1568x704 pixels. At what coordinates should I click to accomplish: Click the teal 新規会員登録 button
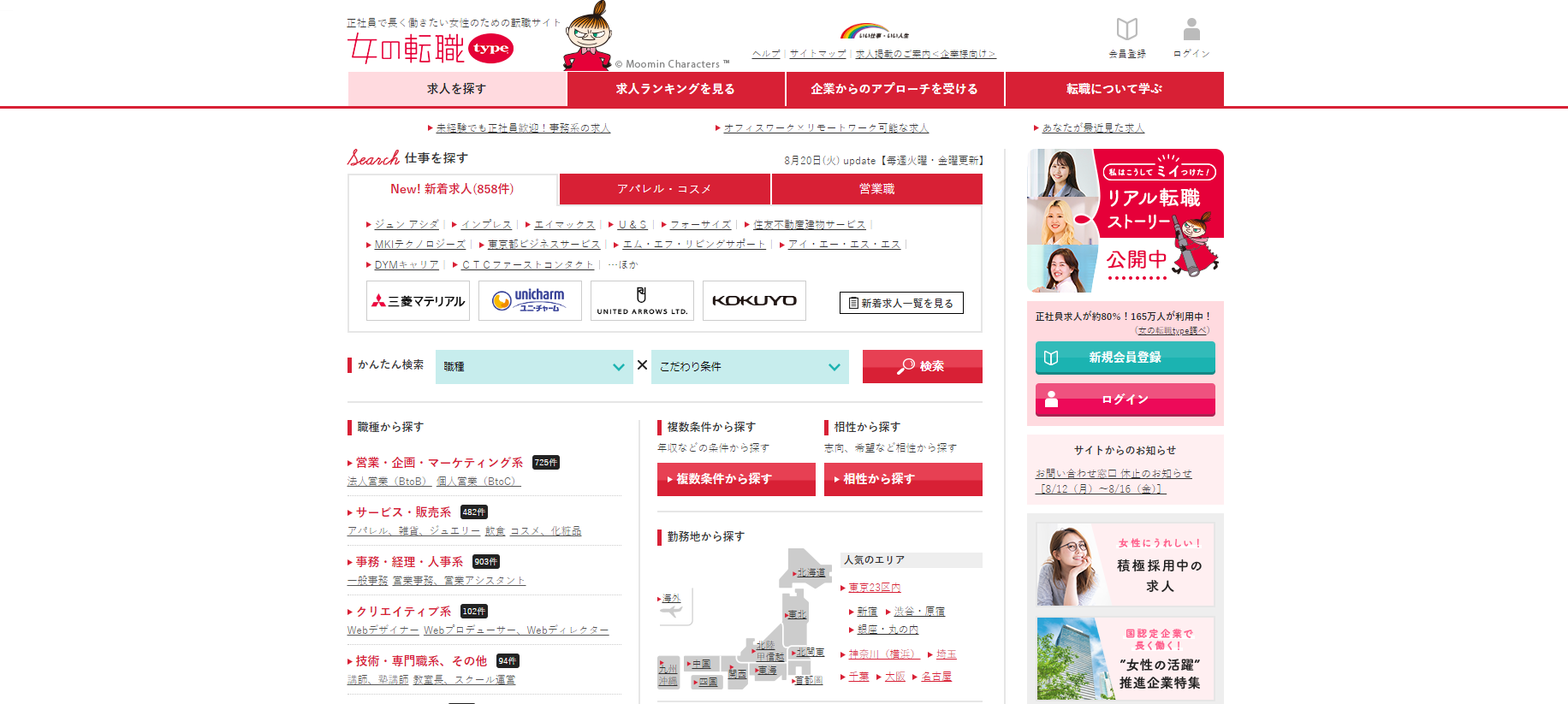pyautogui.click(x=1126, y=358)
